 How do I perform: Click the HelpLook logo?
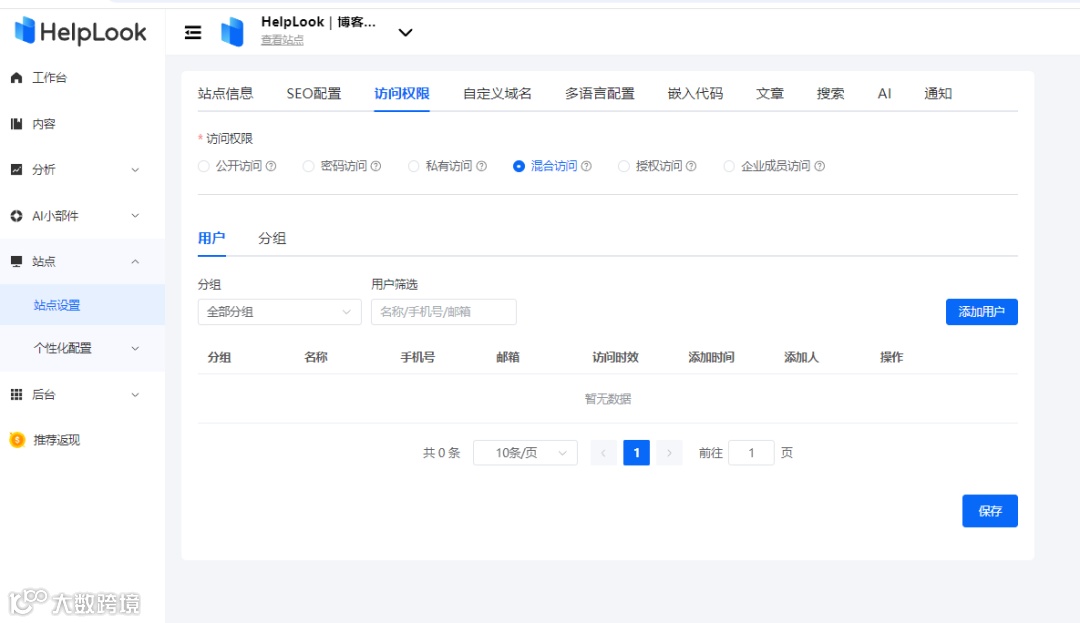tap(80, 31)
